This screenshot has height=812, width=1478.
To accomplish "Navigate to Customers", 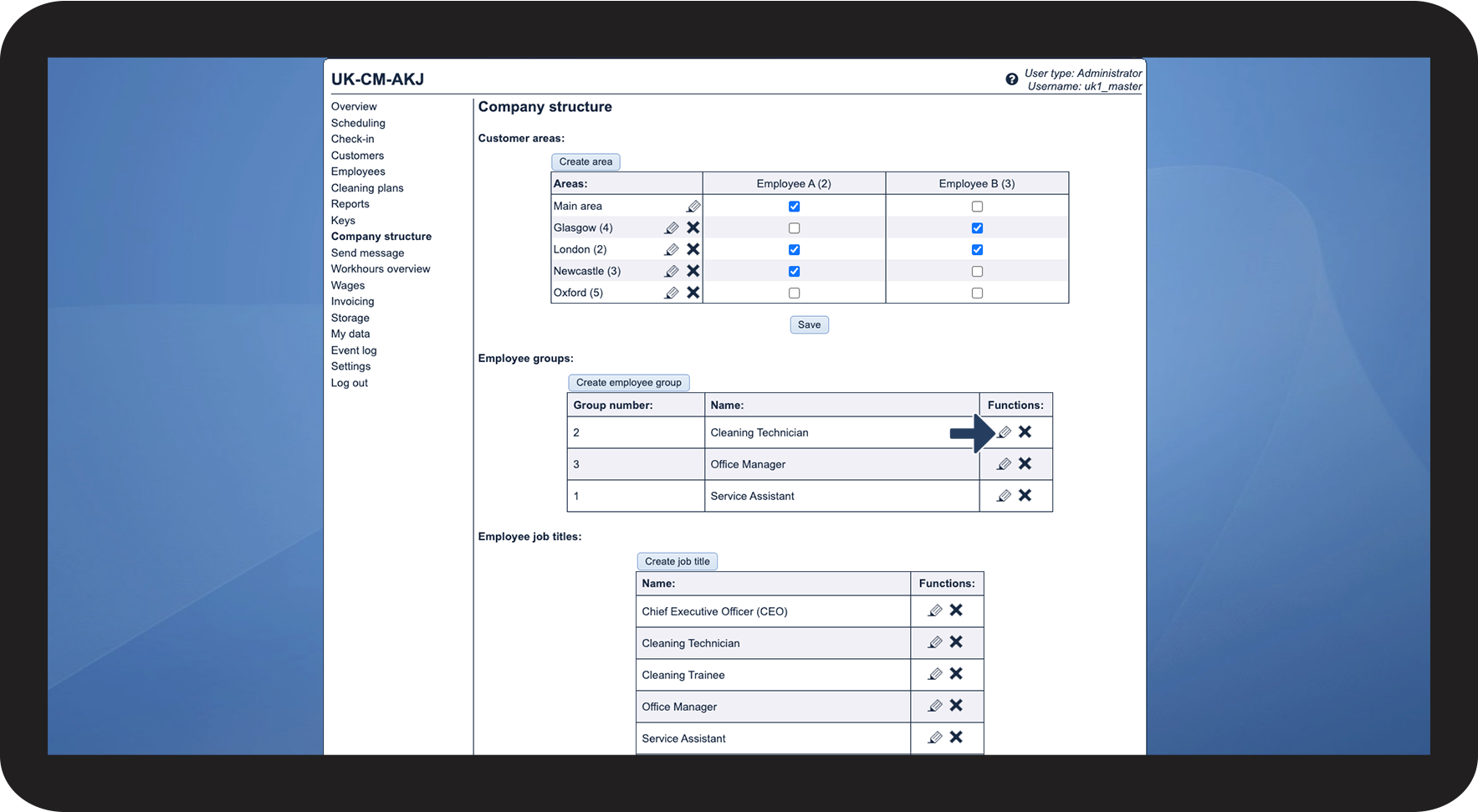I will (x=357, y=156).
